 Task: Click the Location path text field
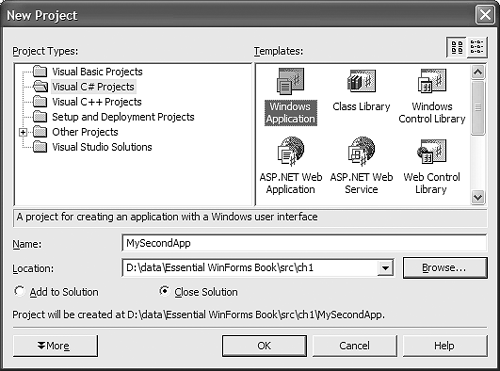(x=250, y=268)
